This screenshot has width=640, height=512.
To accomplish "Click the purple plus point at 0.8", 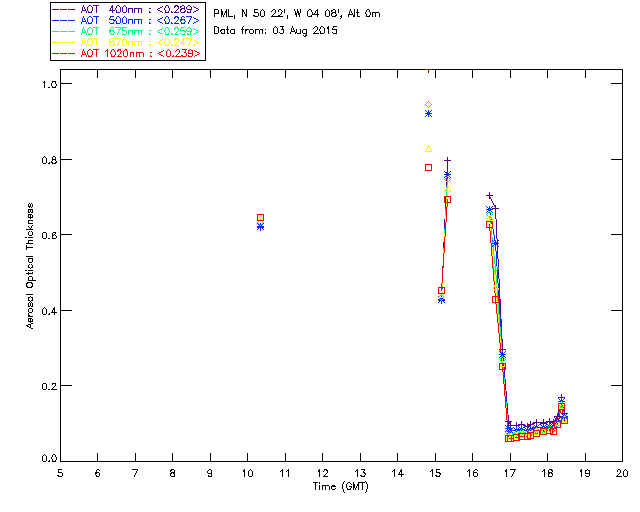I will coord(447,160).
